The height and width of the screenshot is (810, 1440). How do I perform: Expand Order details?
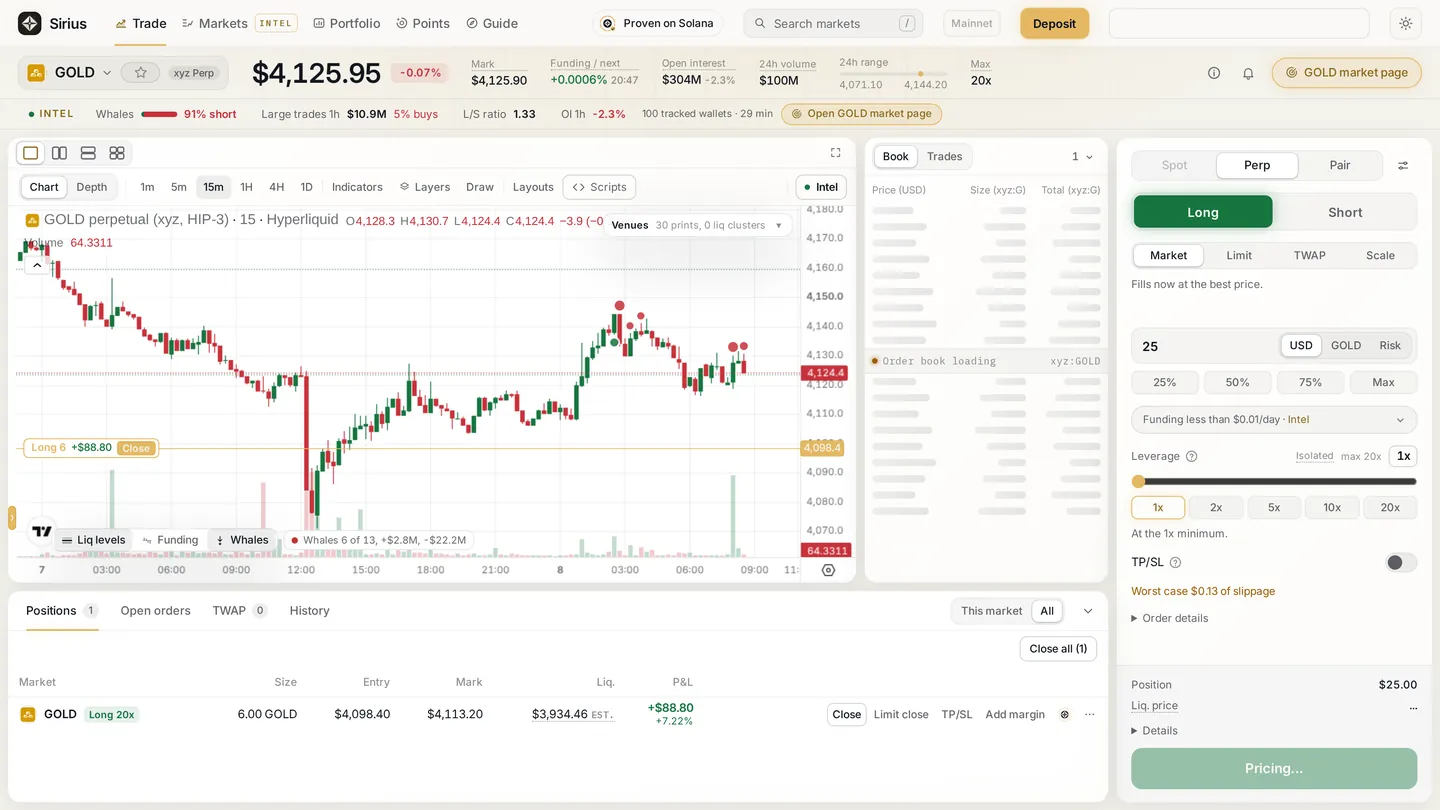(1170, 618)
